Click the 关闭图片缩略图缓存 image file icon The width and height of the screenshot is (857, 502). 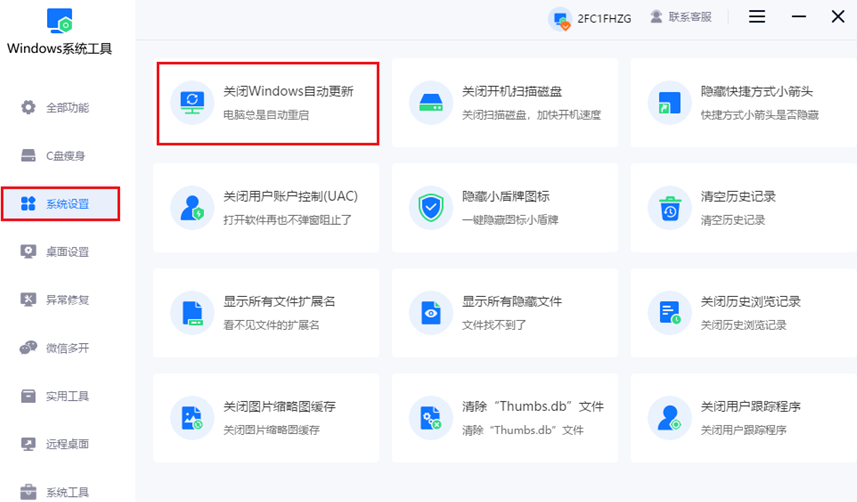(192, 418)
